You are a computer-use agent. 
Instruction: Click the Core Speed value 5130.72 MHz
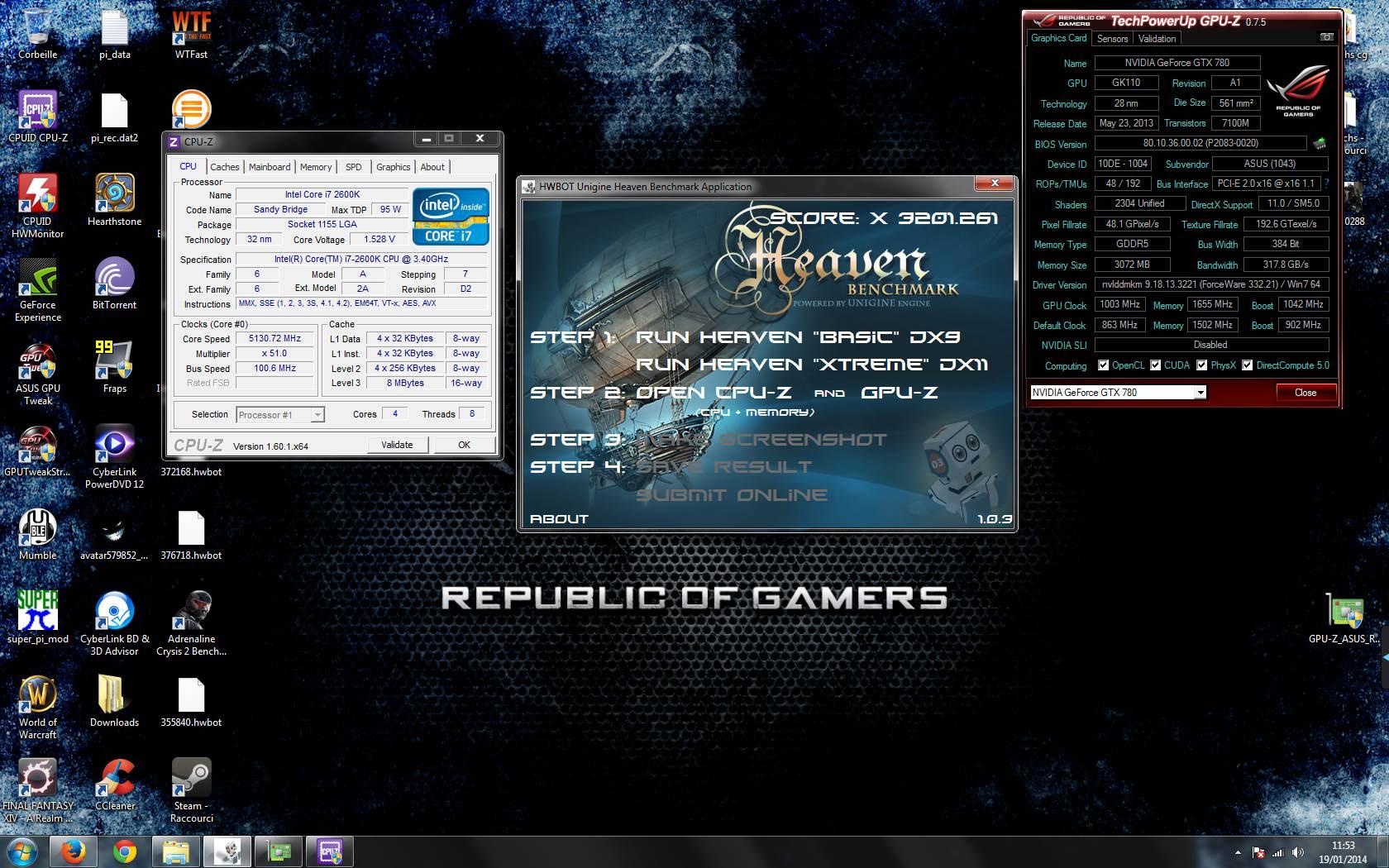[274, 339]
